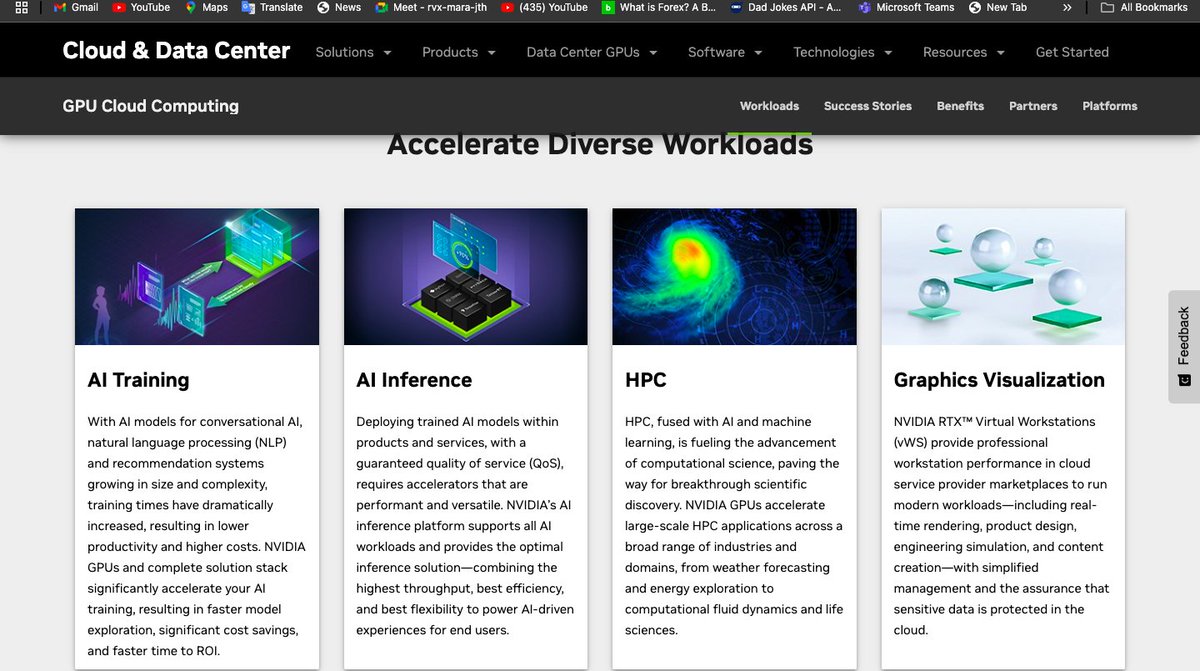Open the first YouTube bookmark

(x=141, y=7)
